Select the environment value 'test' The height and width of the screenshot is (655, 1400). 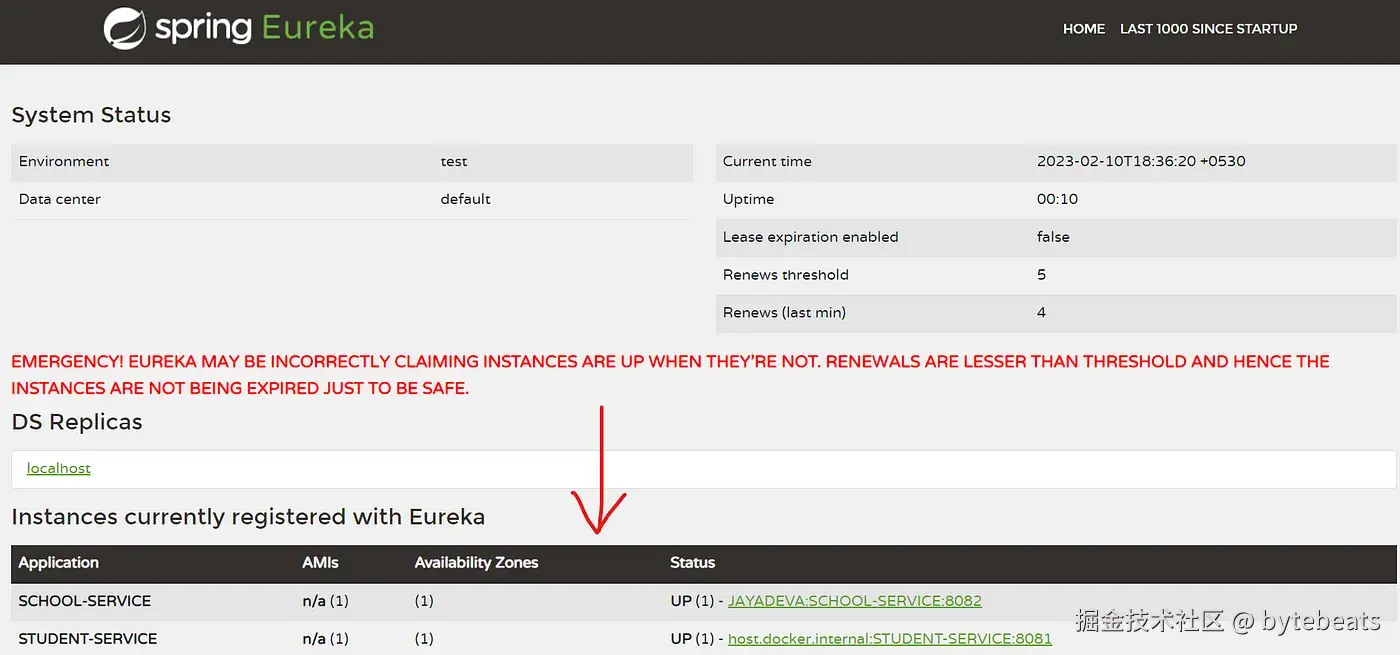454,161
